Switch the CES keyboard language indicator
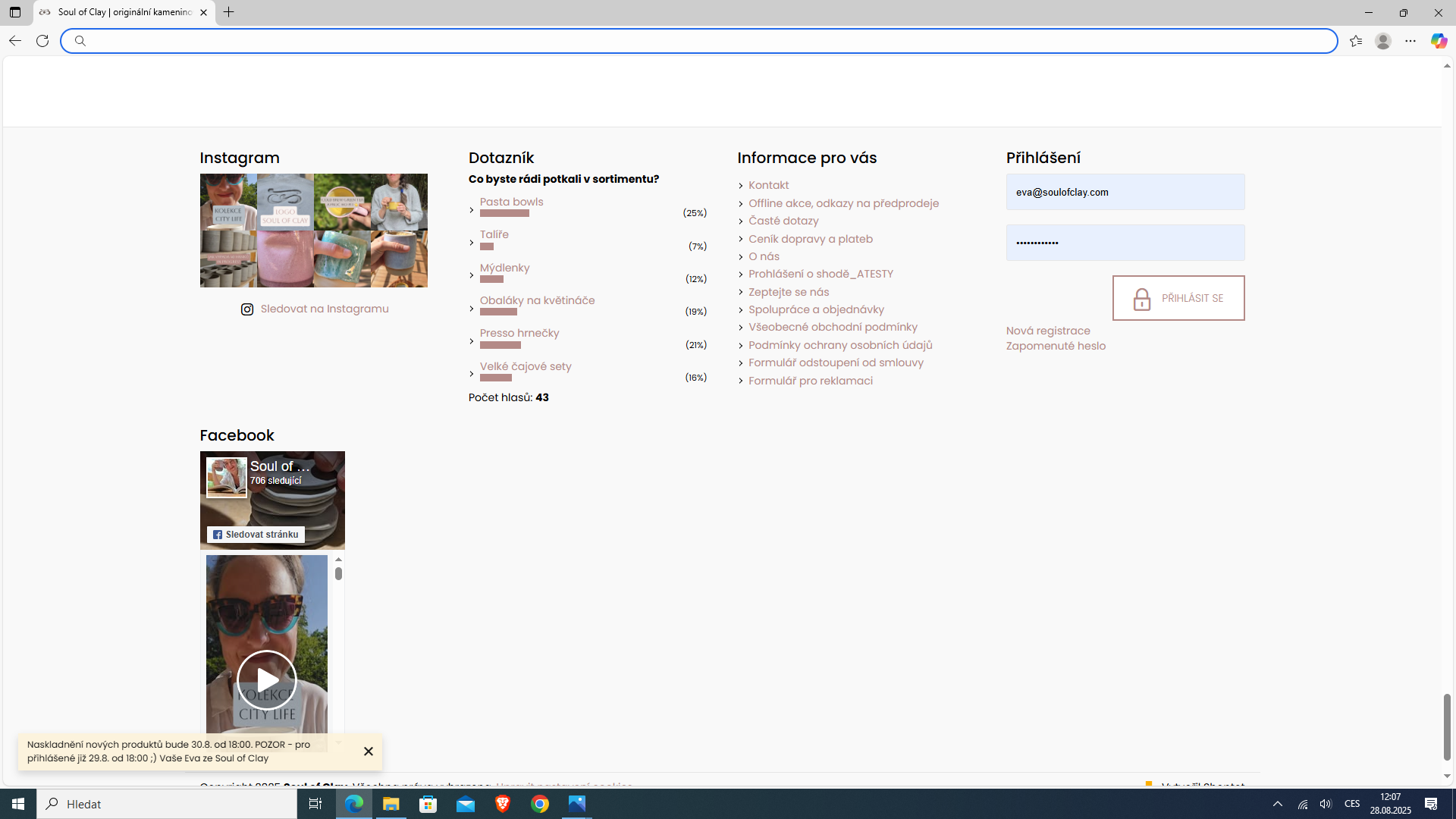The height and width of the screenshot is (819, 1456). pyautogui.click(x=1352, y=804)
